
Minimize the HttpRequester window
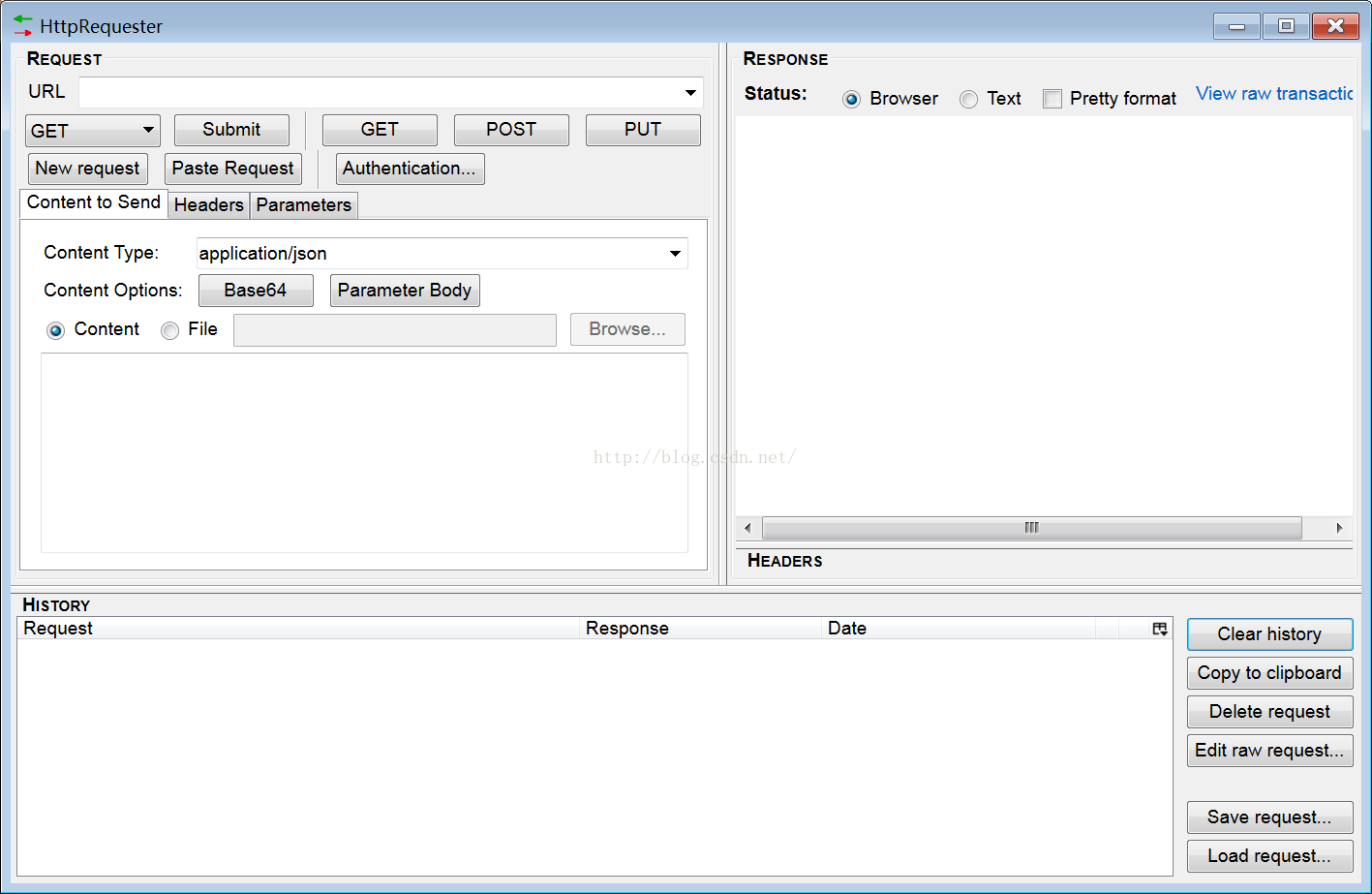(x=1236, y=26)
